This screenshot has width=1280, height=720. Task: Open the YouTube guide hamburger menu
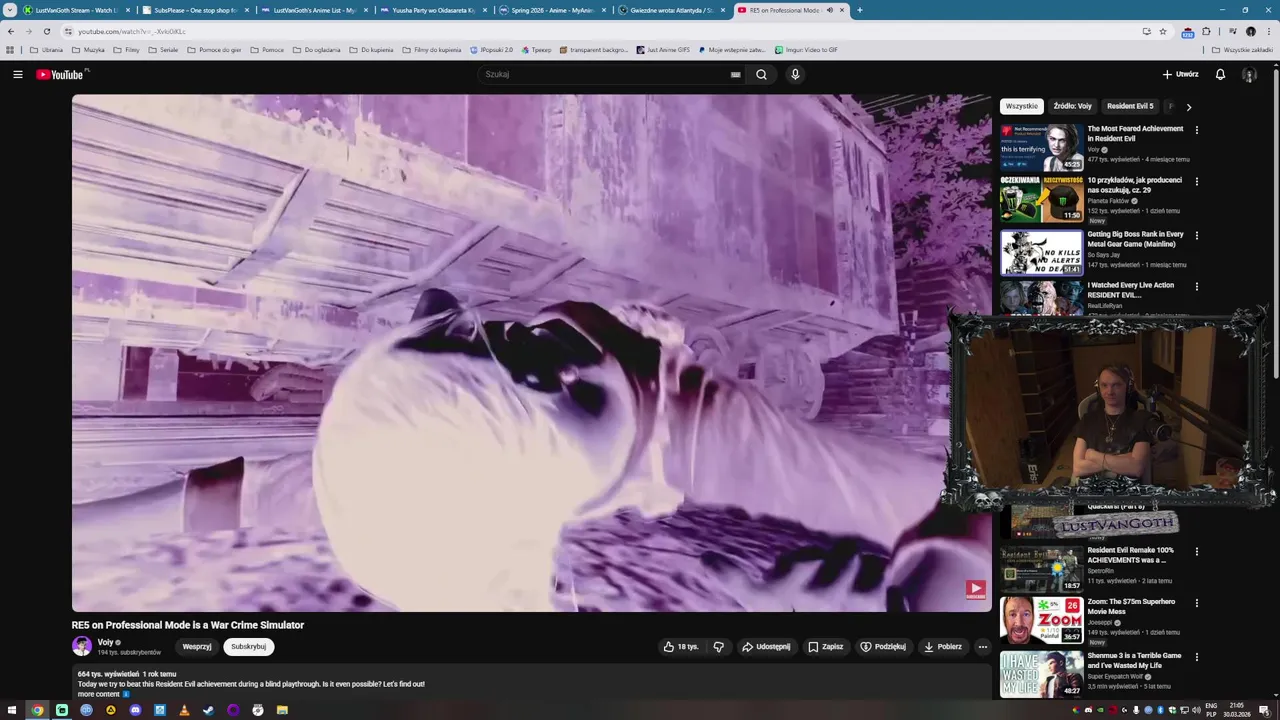[17, 74]
